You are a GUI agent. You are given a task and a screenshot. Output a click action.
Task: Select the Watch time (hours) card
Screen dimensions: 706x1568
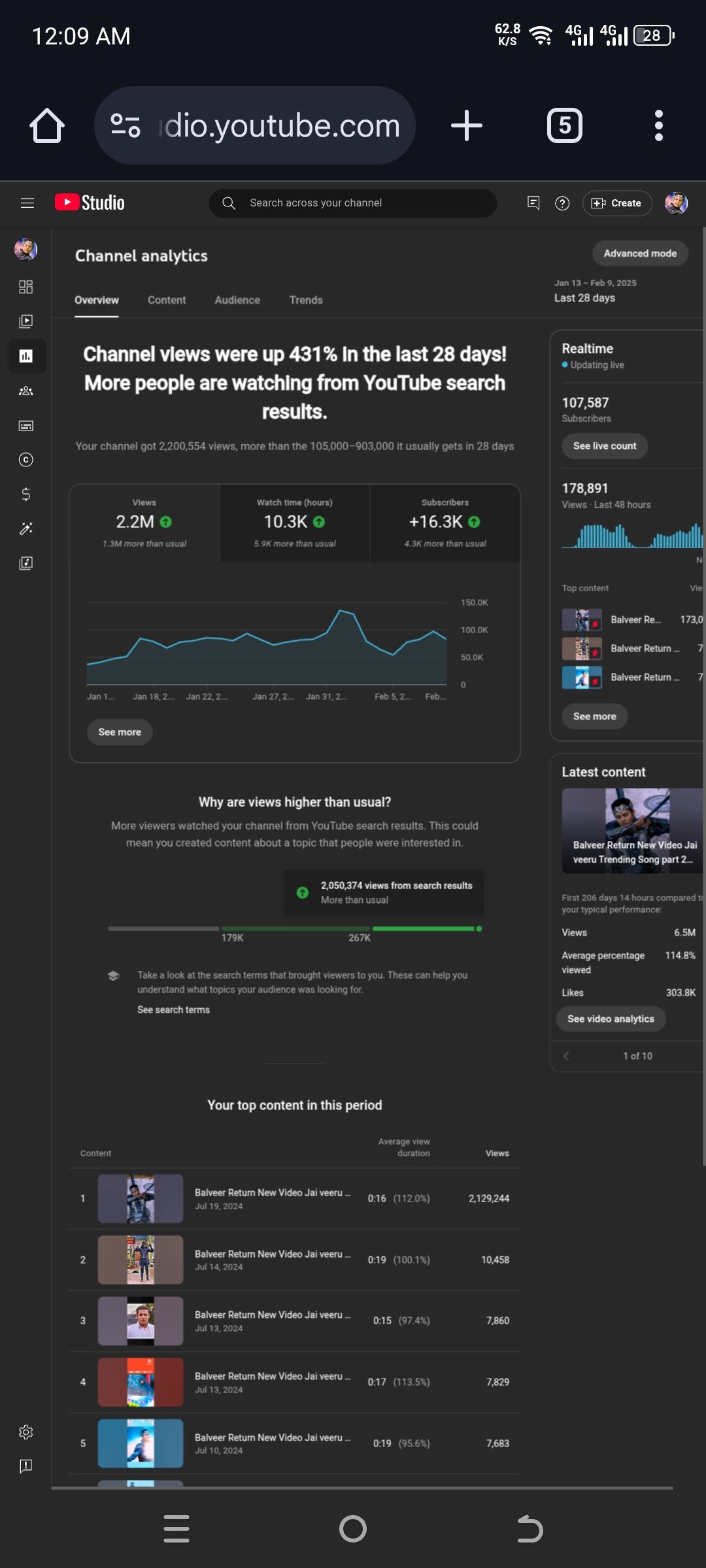tap(295, 523)
